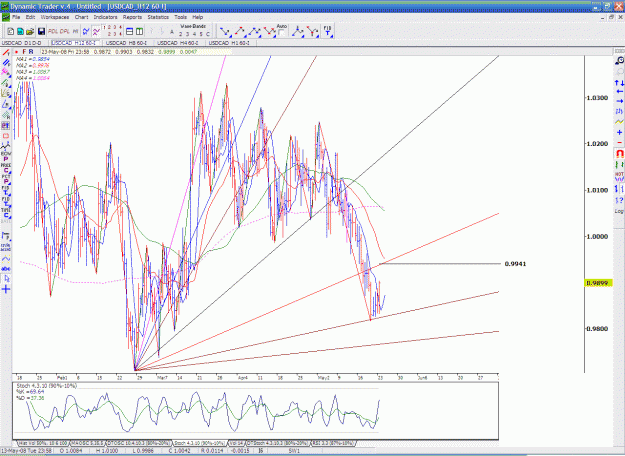Select the red trend line tool
This screenshot has width=625, height=456.
coord(6,53)
